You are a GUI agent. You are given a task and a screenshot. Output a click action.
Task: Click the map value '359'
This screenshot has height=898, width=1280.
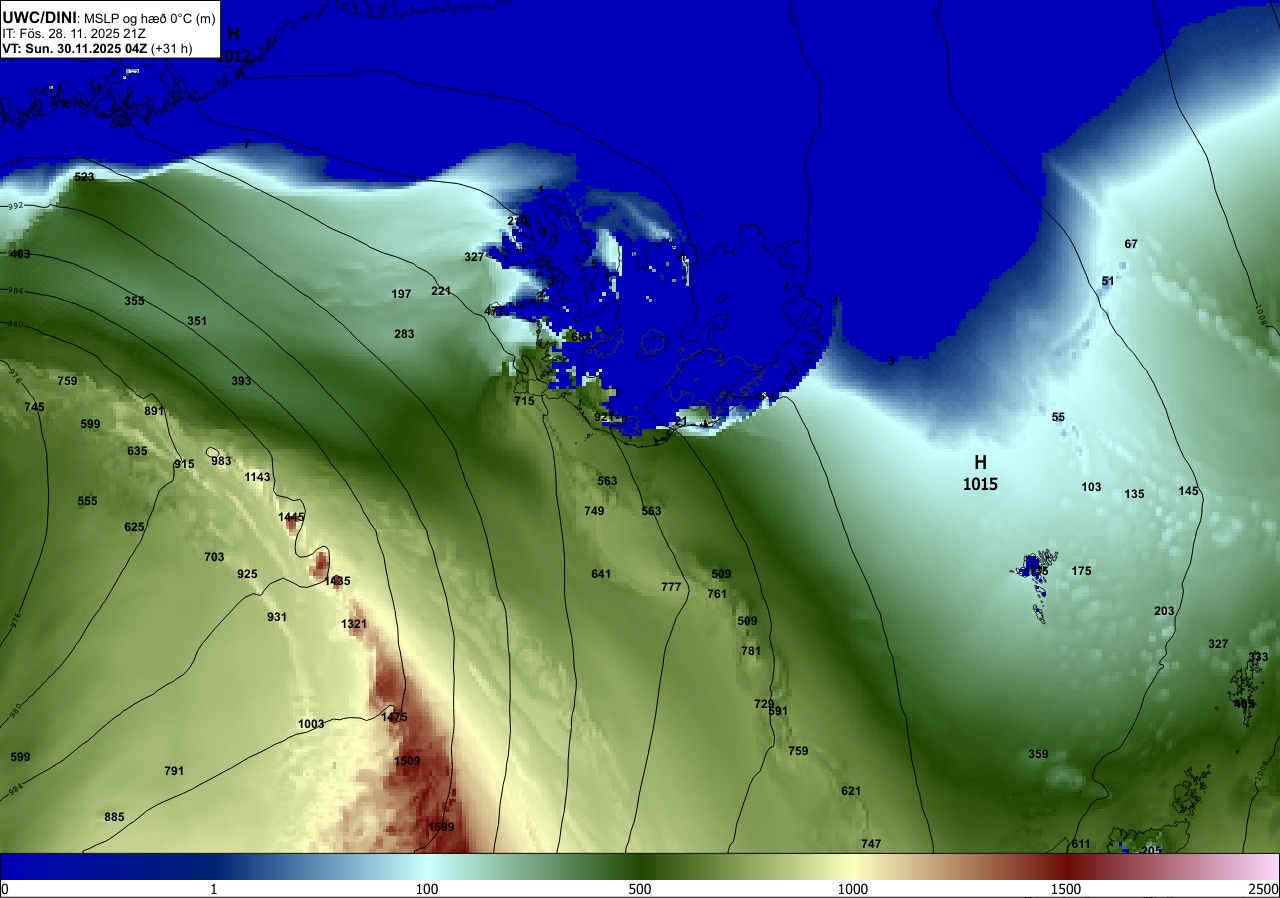point(1038,754)
